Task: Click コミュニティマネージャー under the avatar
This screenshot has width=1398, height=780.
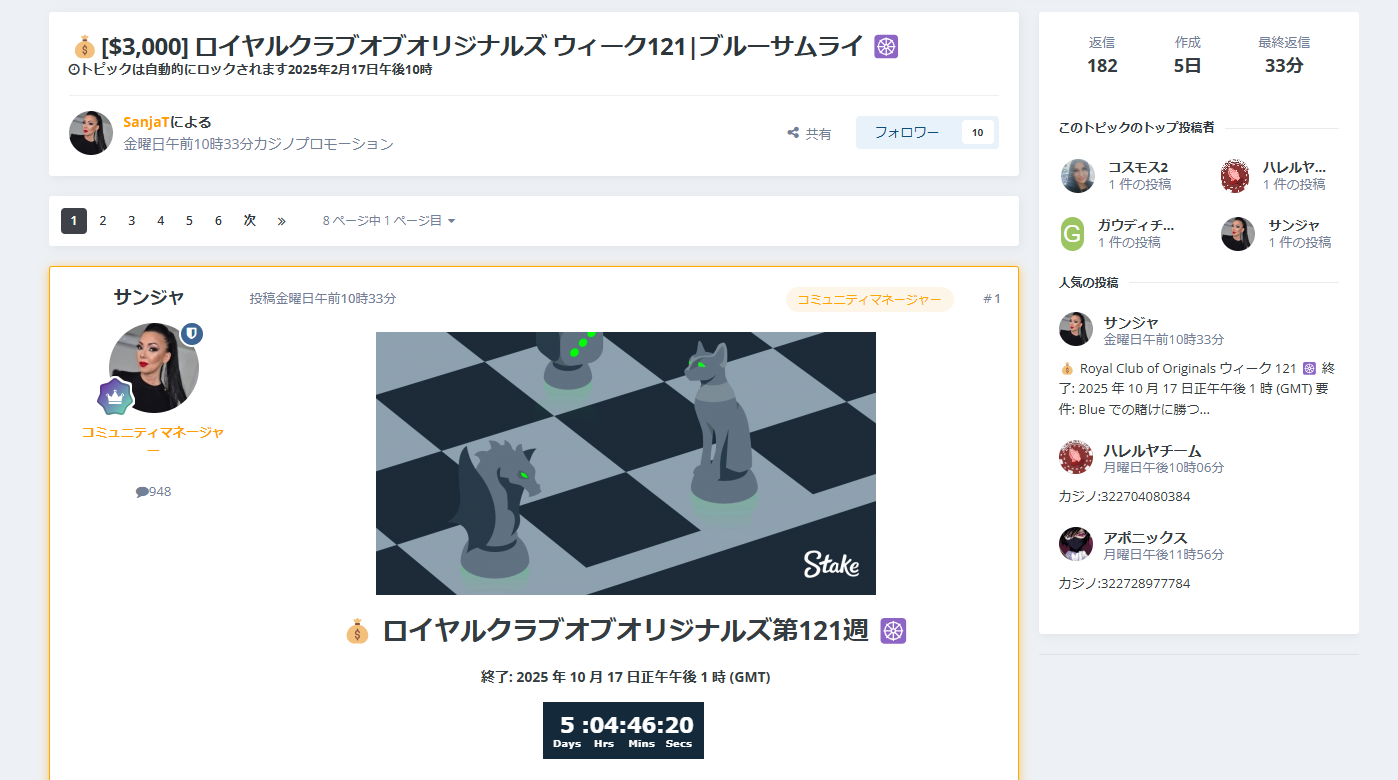Action: [153, 441]
